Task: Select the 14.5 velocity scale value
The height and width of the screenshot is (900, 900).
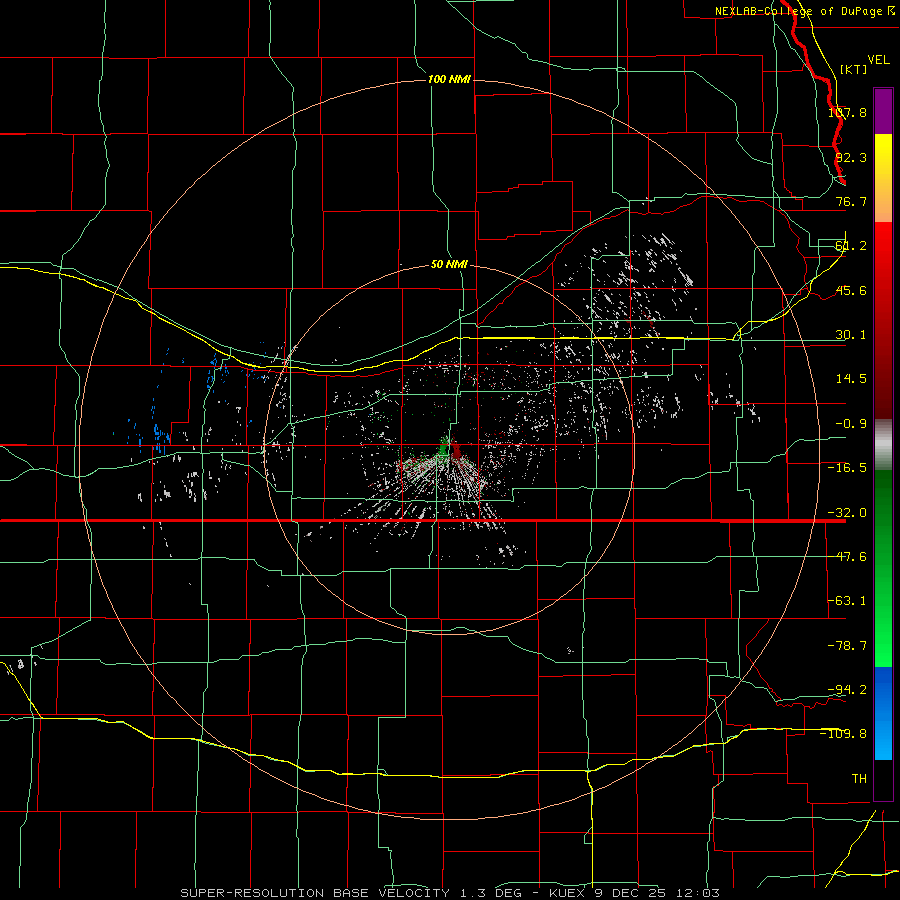Action: click(851, 379)
